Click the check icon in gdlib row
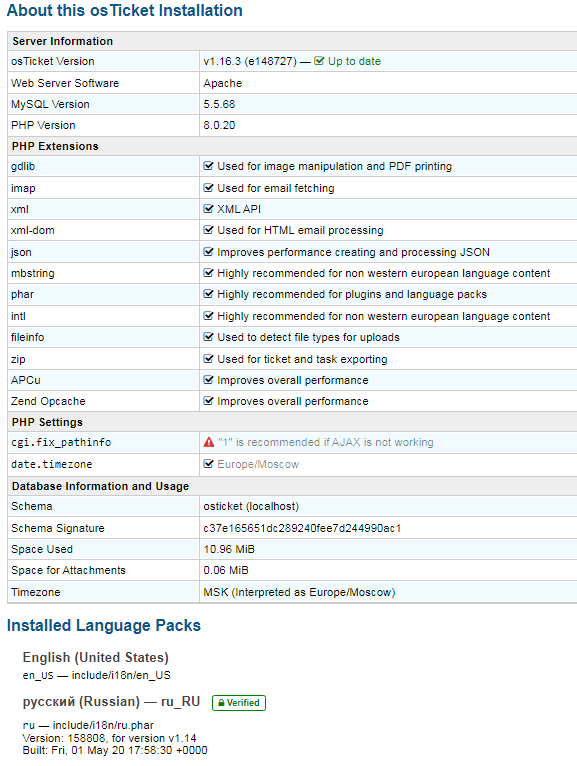Screen dimensions: 577x766 click(x=208, y=166)
